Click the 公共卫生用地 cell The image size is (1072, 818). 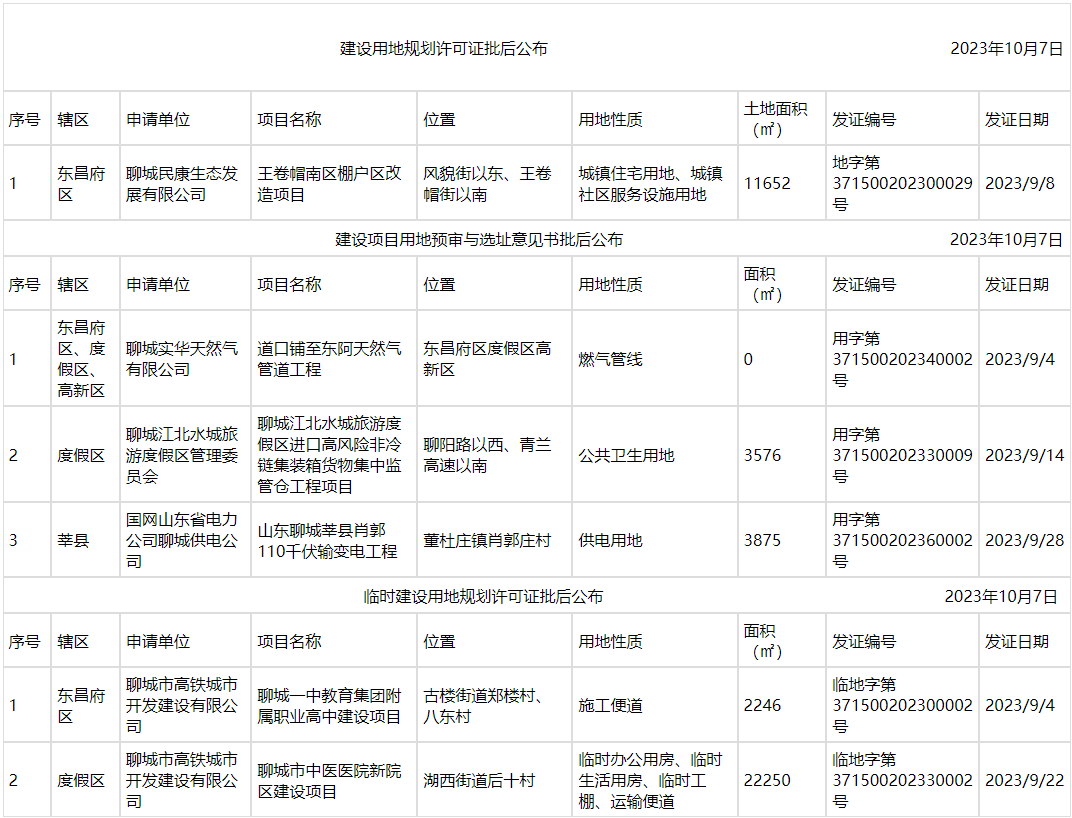tap(626, 456)
